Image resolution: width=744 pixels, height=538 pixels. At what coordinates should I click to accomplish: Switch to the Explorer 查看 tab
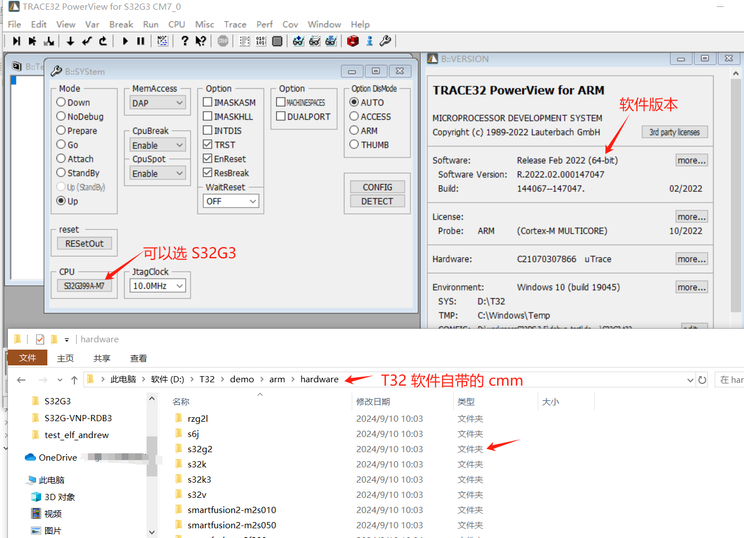138,358
